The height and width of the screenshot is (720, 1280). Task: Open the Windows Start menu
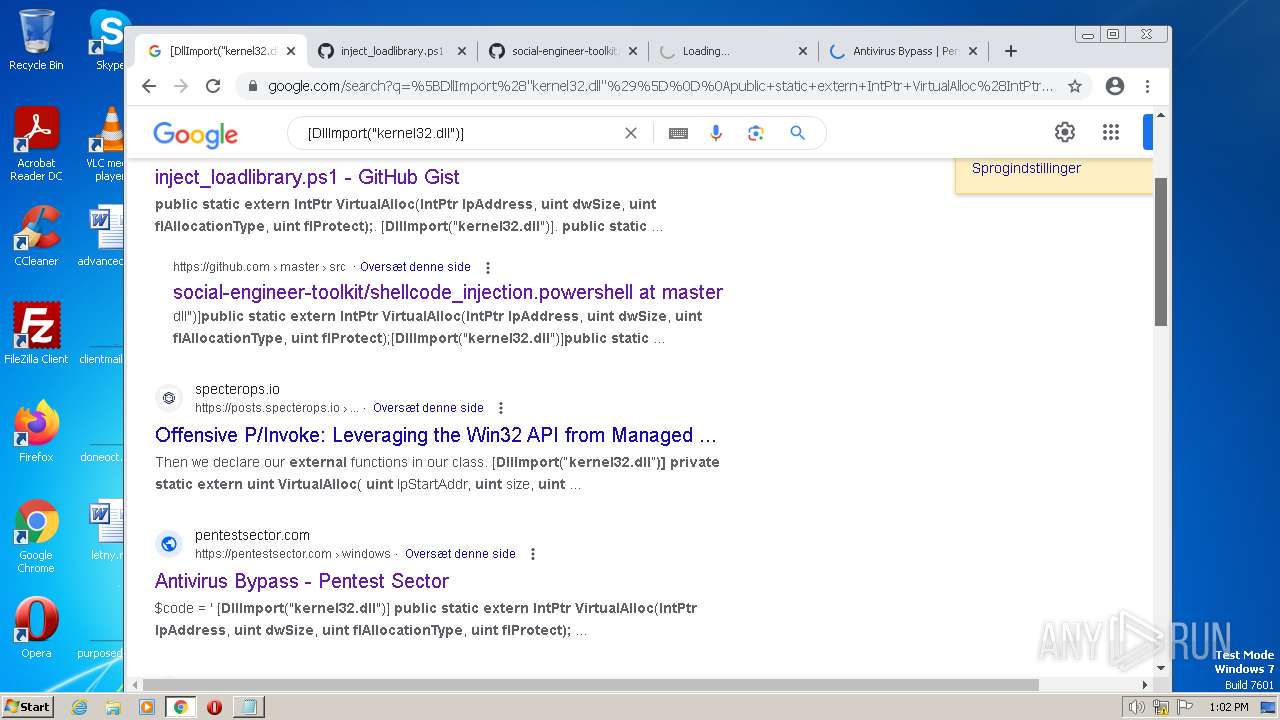[x=27, y=707]
